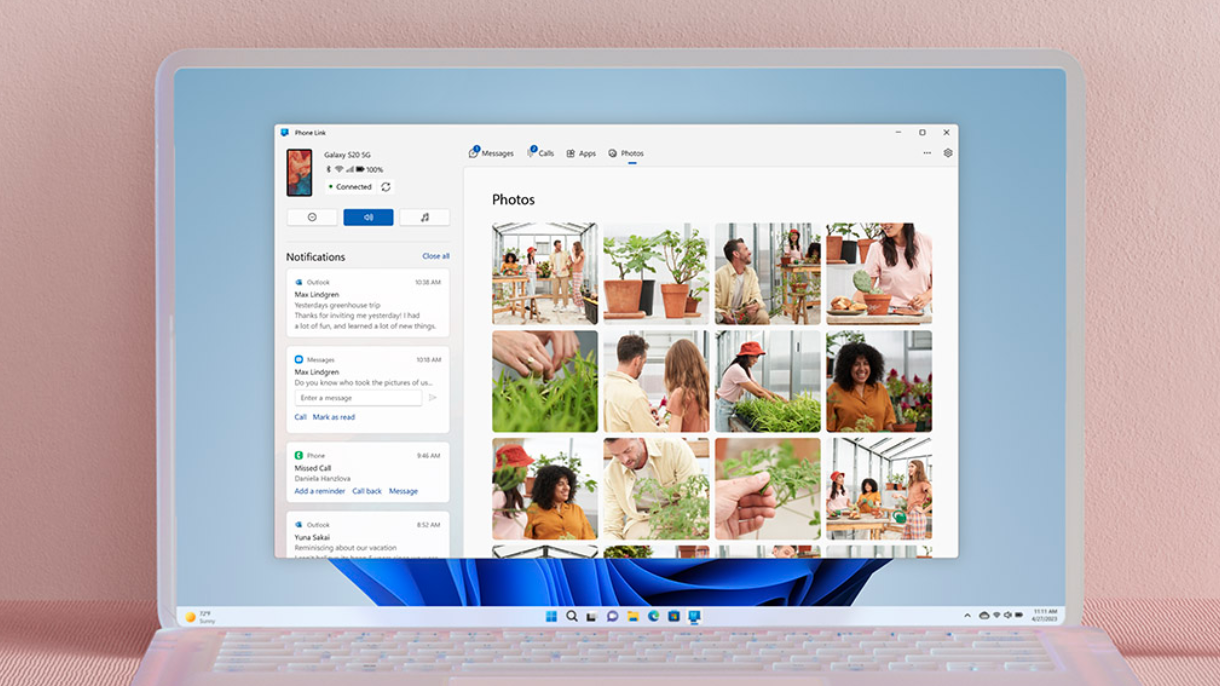The width and height of the screenshot is (1220, 686).
Task: Open photo of four people in greenhouse
Action: (x=545, y=274)
